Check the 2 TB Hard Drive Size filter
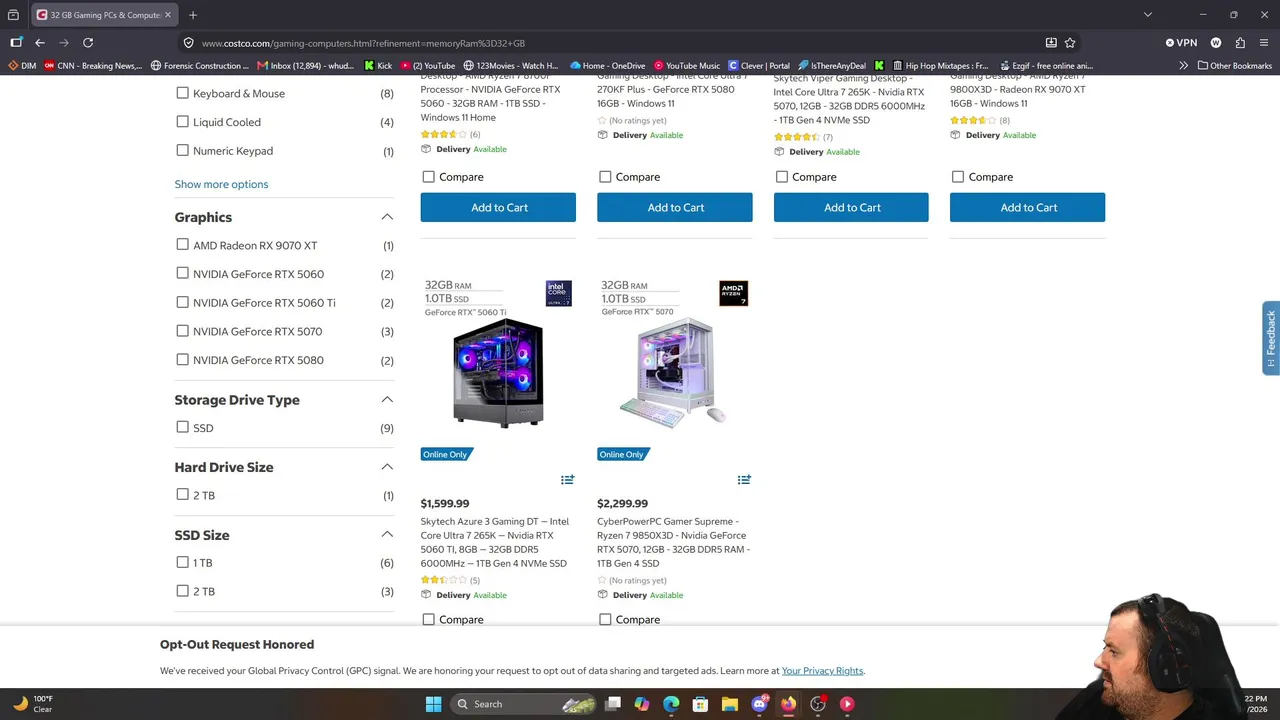This screenshot has height=720, width=1280. [182, 495]
